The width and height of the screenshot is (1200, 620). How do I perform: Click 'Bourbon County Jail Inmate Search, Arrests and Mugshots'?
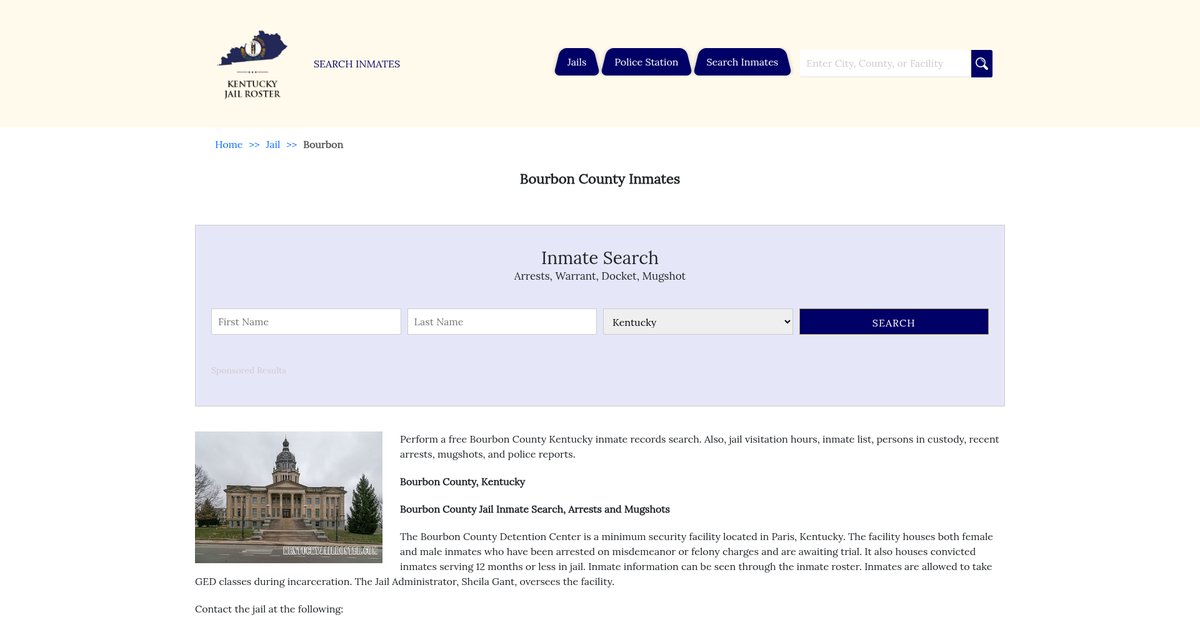535,510
